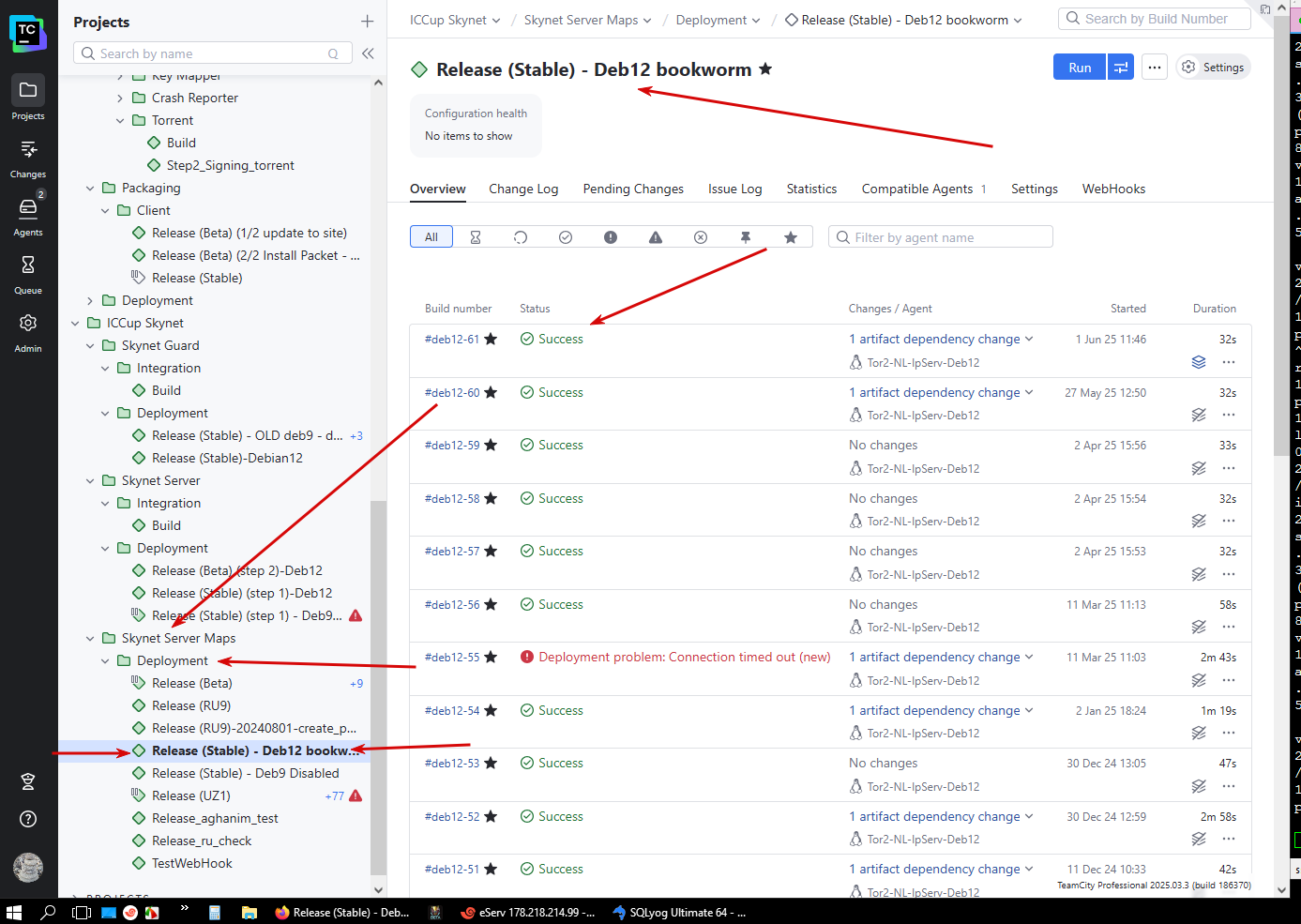The image size is (1301, 924).
Task: Open build link #deb12-58
Action: pos(452,498)
